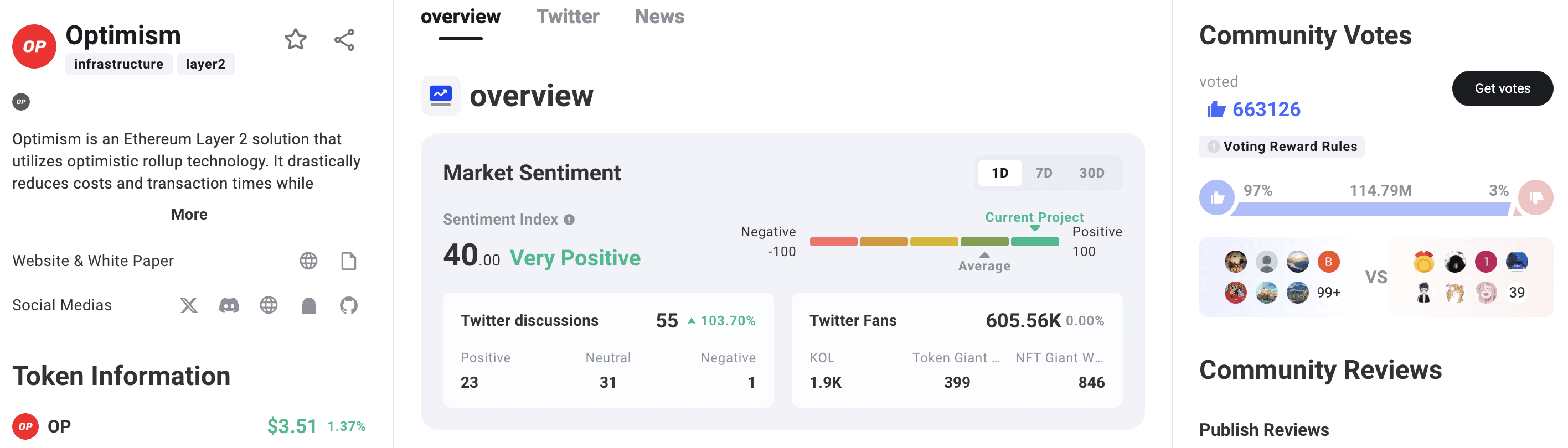Viewport: 1568px width, 448px height.
Task: Open the Discord social link
Action: click(x=229, y=305)
